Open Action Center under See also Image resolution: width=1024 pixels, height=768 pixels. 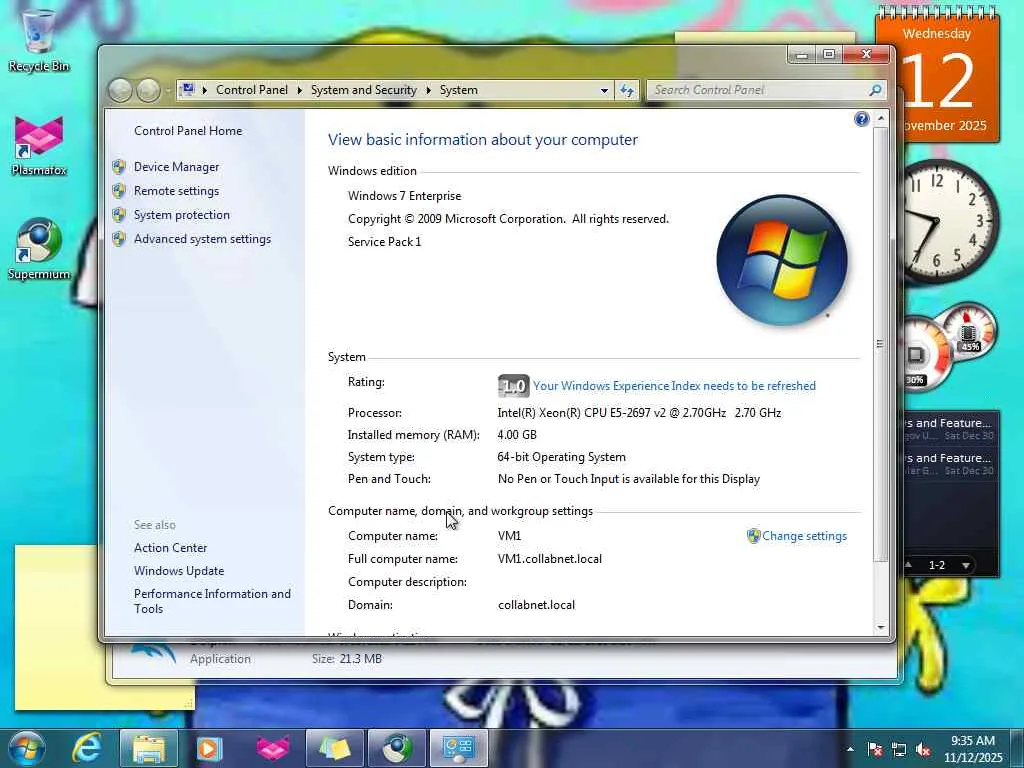[170, 548]
